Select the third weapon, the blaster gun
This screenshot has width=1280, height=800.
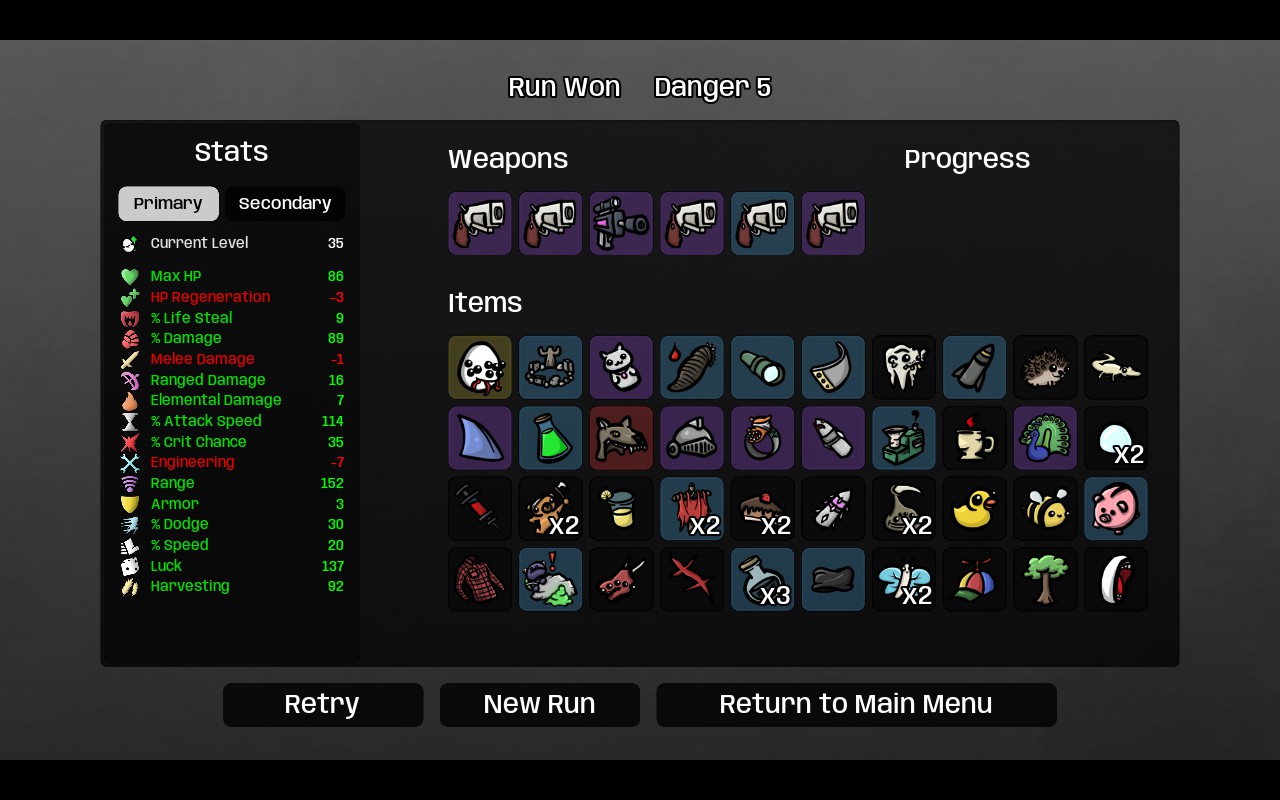[621, 224]
